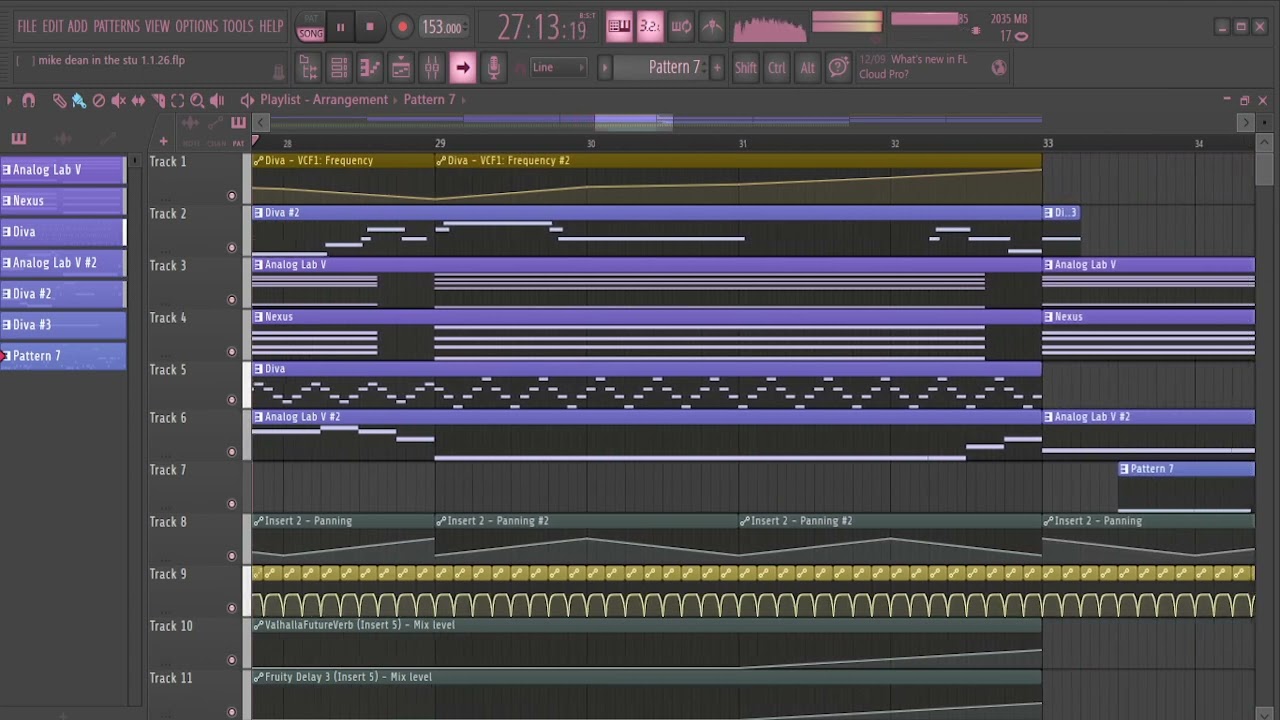Select the Paint brush tool
This screenshot has height=720, width=1280.
coord(79,100)
